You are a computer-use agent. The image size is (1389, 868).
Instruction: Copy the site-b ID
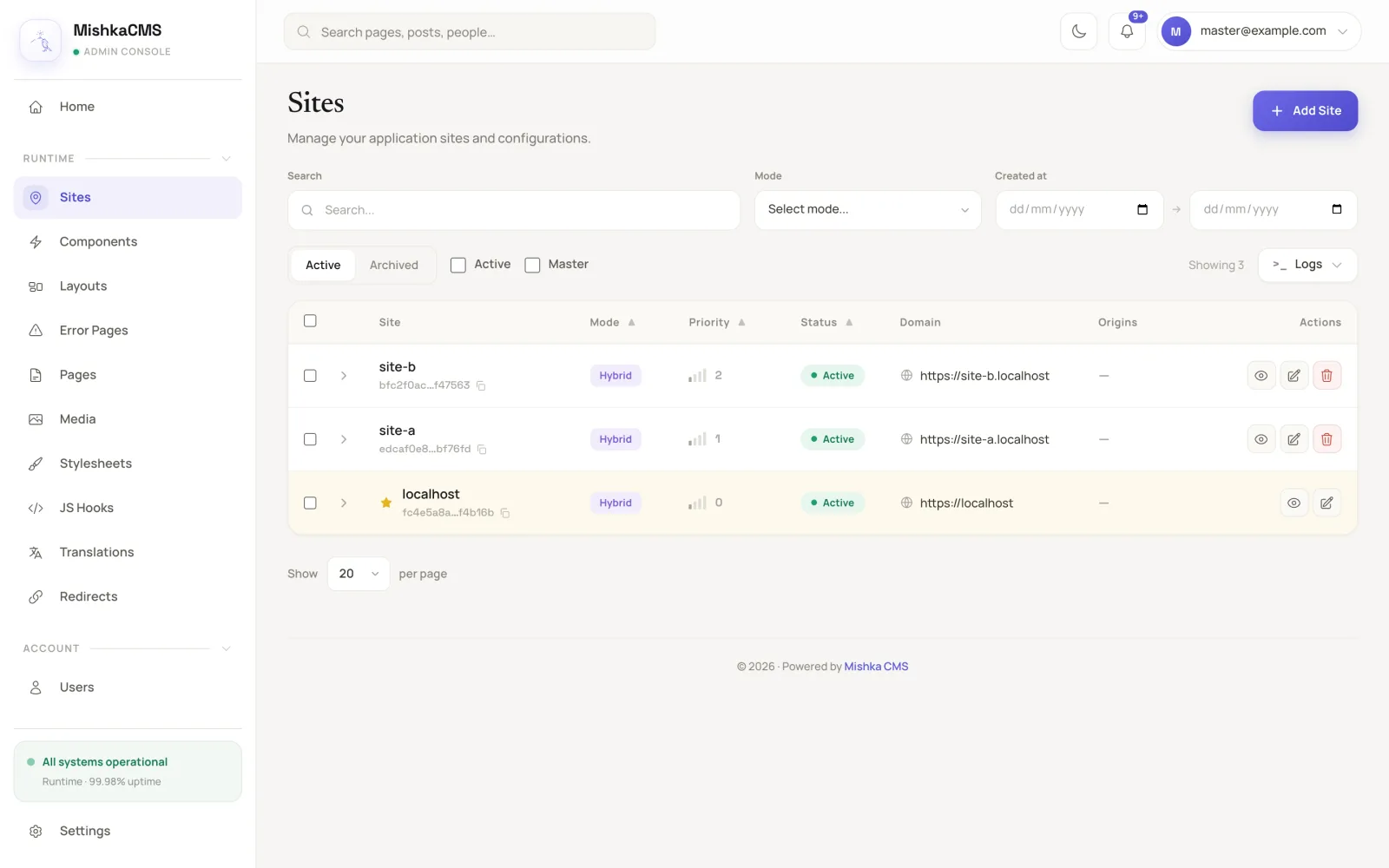click(481, 385)
